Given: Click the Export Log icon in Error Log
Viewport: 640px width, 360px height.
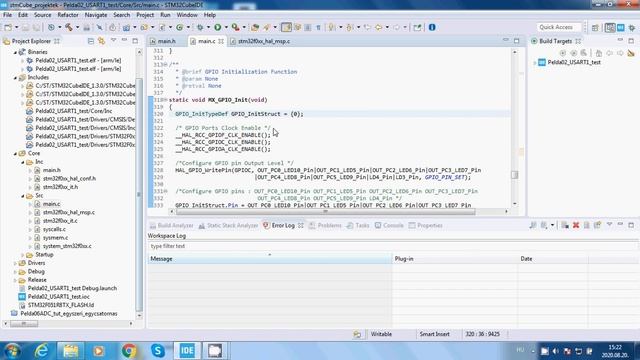Looking at the screenshot, I should tap(533, 225).
